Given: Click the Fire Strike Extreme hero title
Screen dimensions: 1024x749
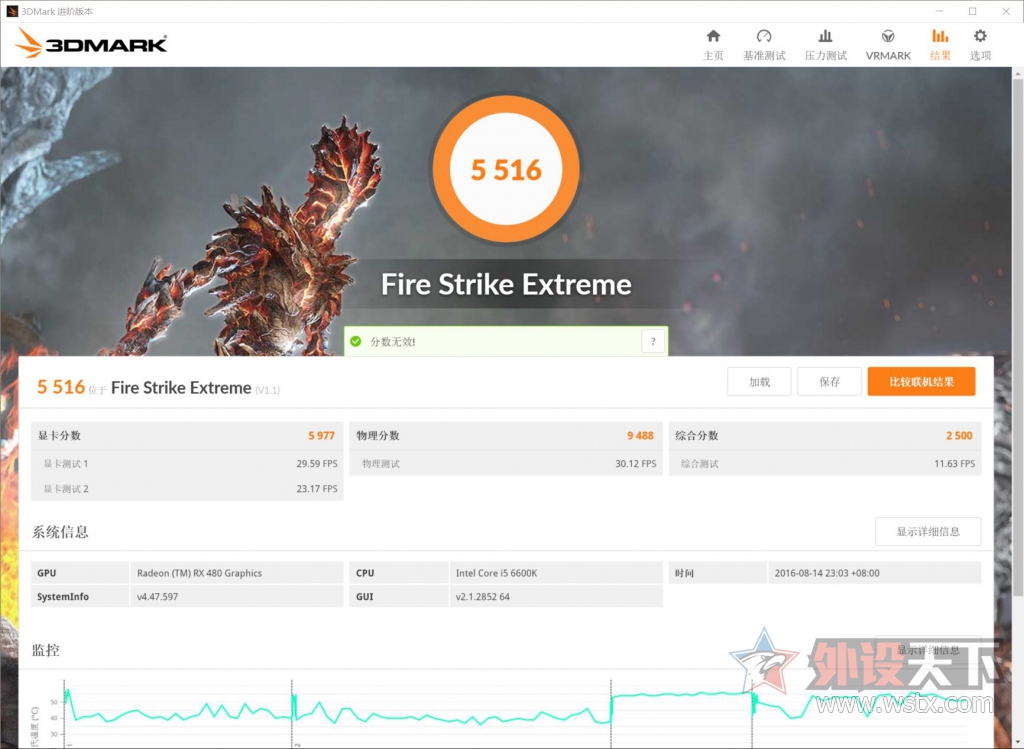Looking at the screenshot, I should pos(506,284).
